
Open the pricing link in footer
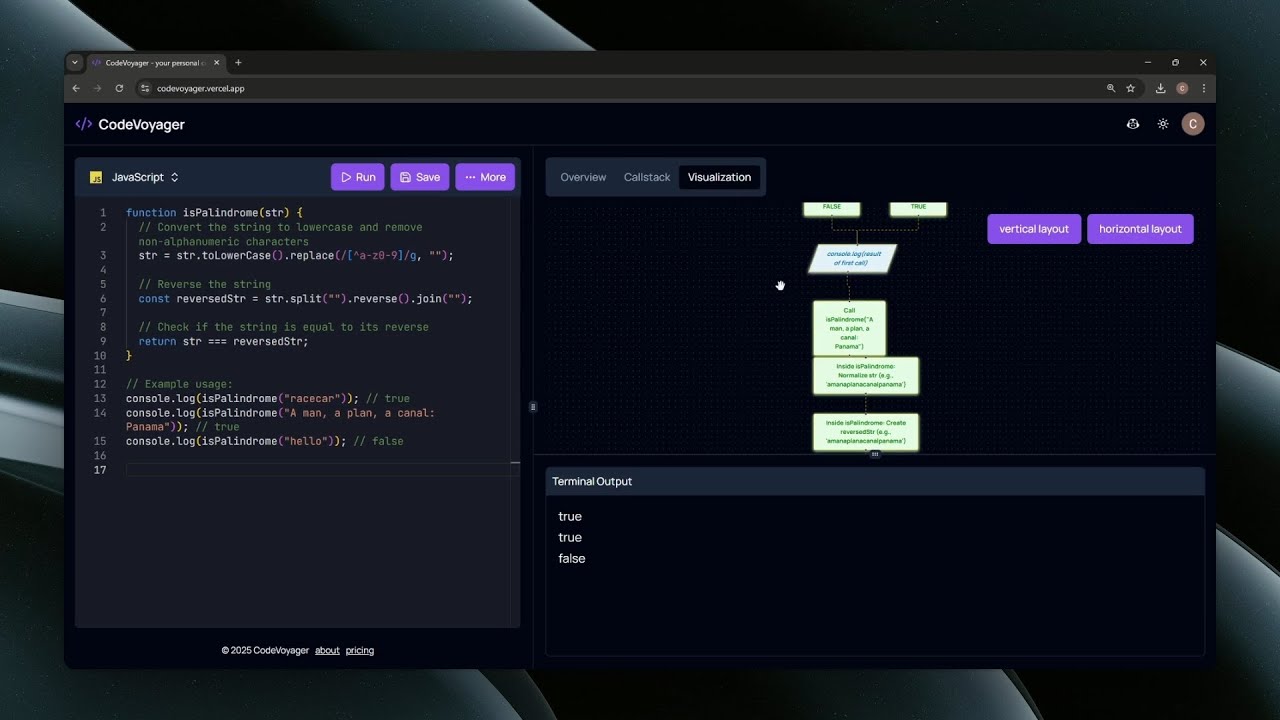[360, 650]
